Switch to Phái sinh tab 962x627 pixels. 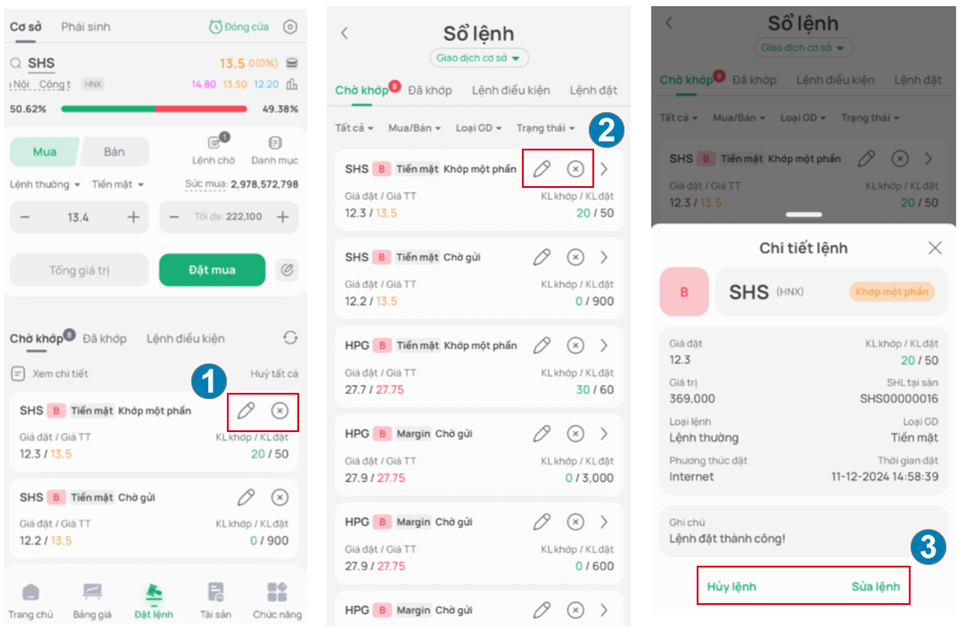(86, 26)
